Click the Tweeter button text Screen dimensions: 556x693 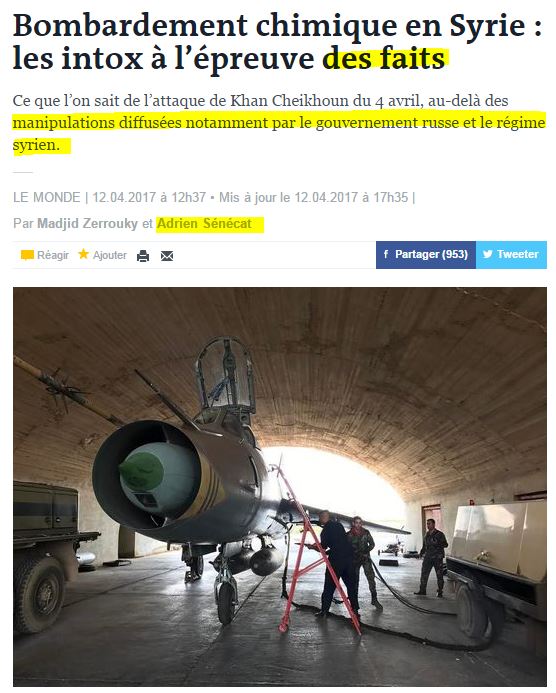coord(518,254)
